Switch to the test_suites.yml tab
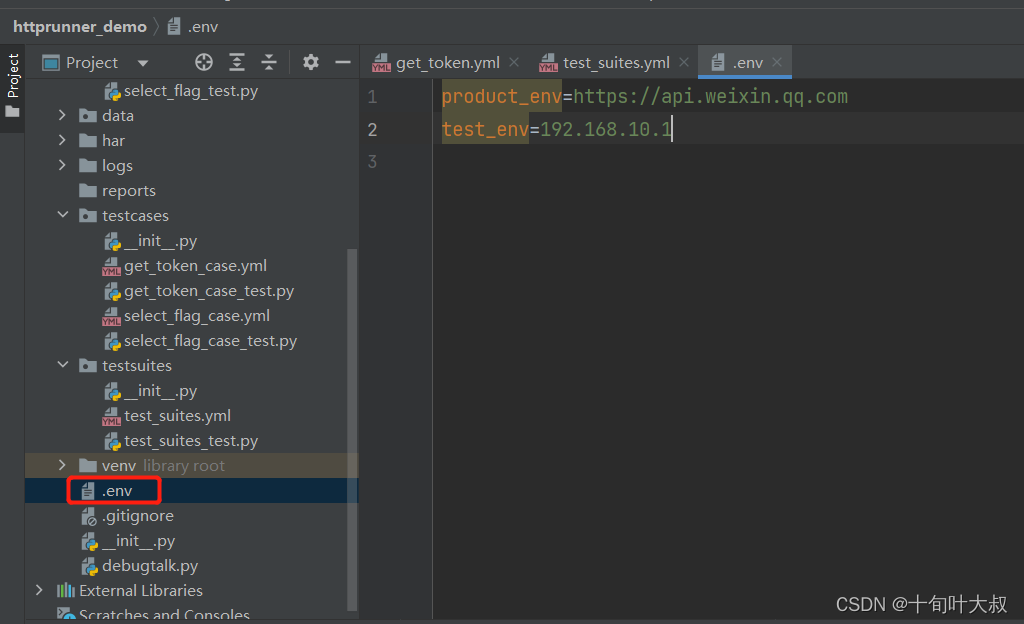The image size is (1024, 624). 616,63
